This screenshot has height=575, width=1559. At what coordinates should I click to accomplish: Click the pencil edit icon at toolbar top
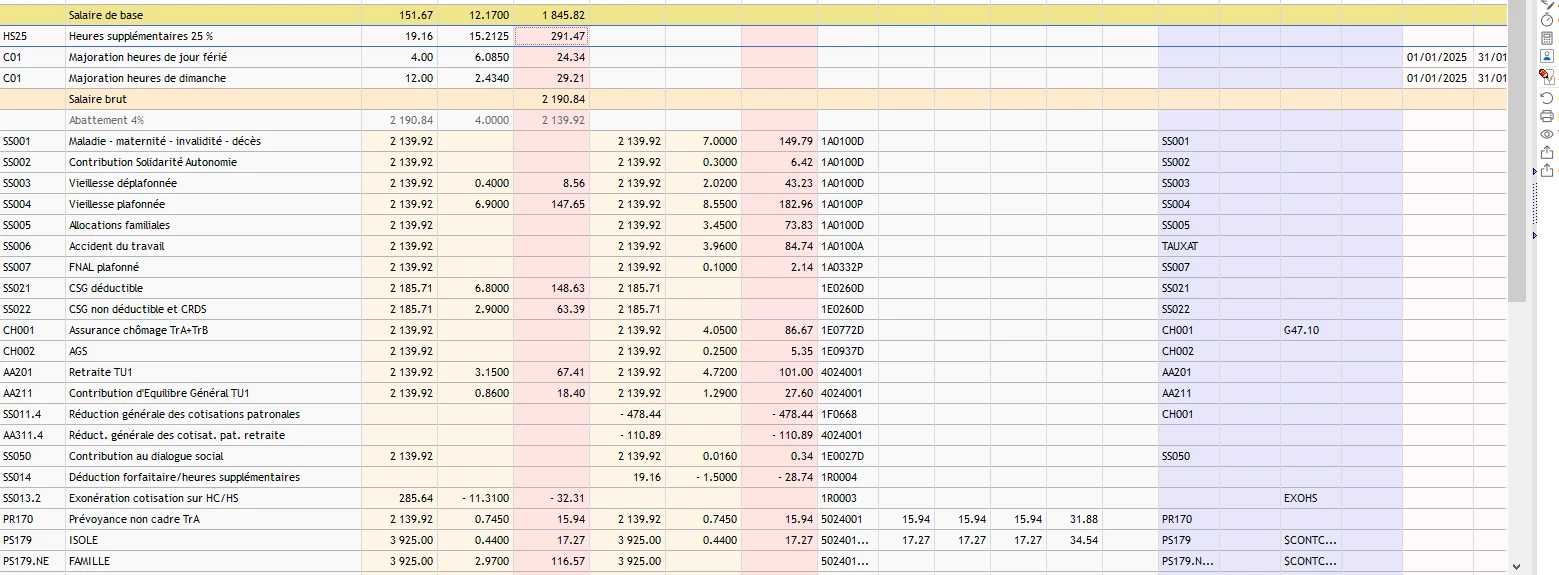[x=1549, y=4]
